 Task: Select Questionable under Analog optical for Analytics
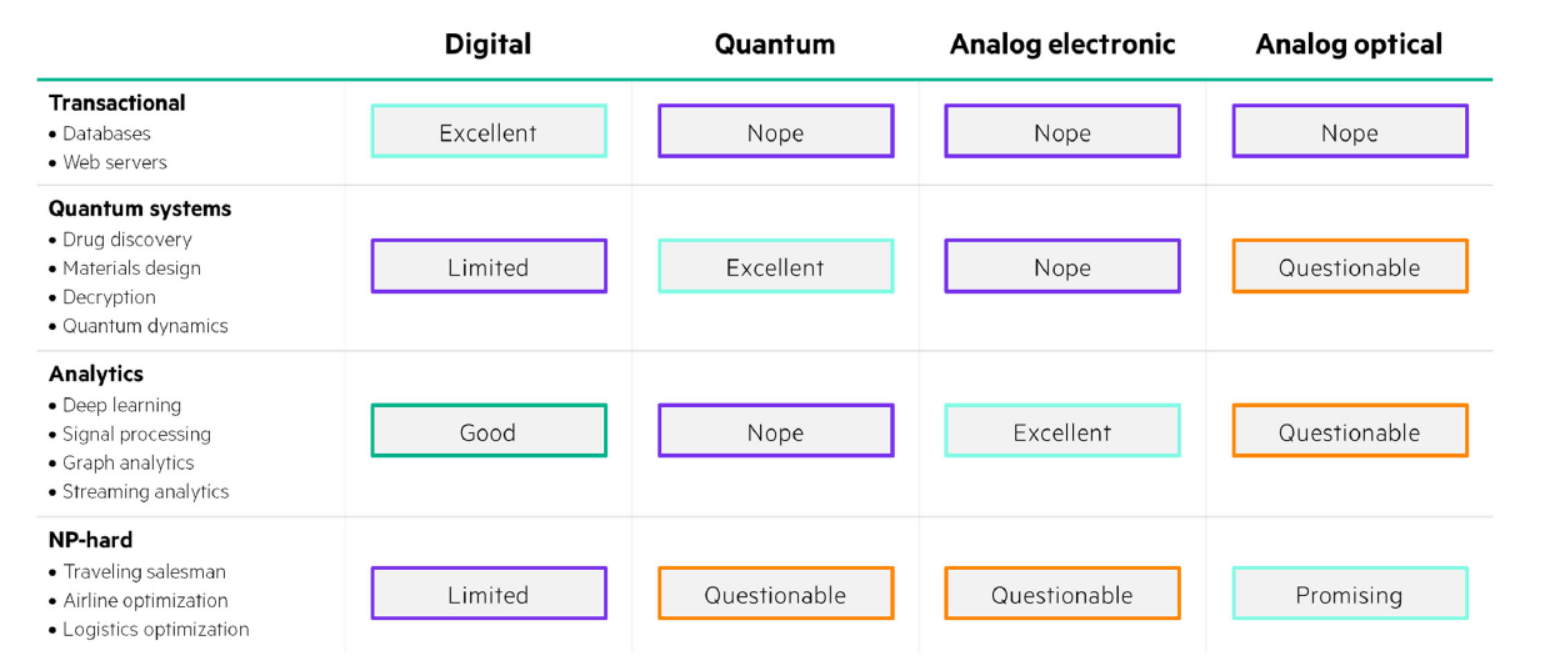coord(1349,431)
